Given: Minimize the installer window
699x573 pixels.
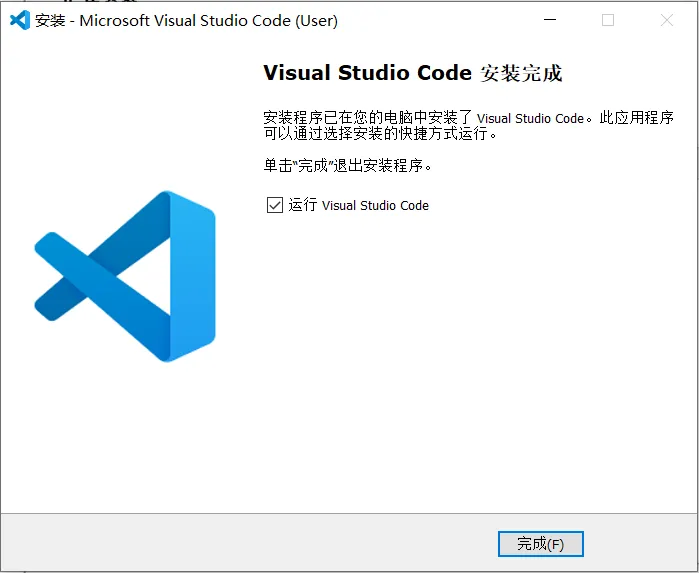Looking at the screenshot, I should 550,20.
